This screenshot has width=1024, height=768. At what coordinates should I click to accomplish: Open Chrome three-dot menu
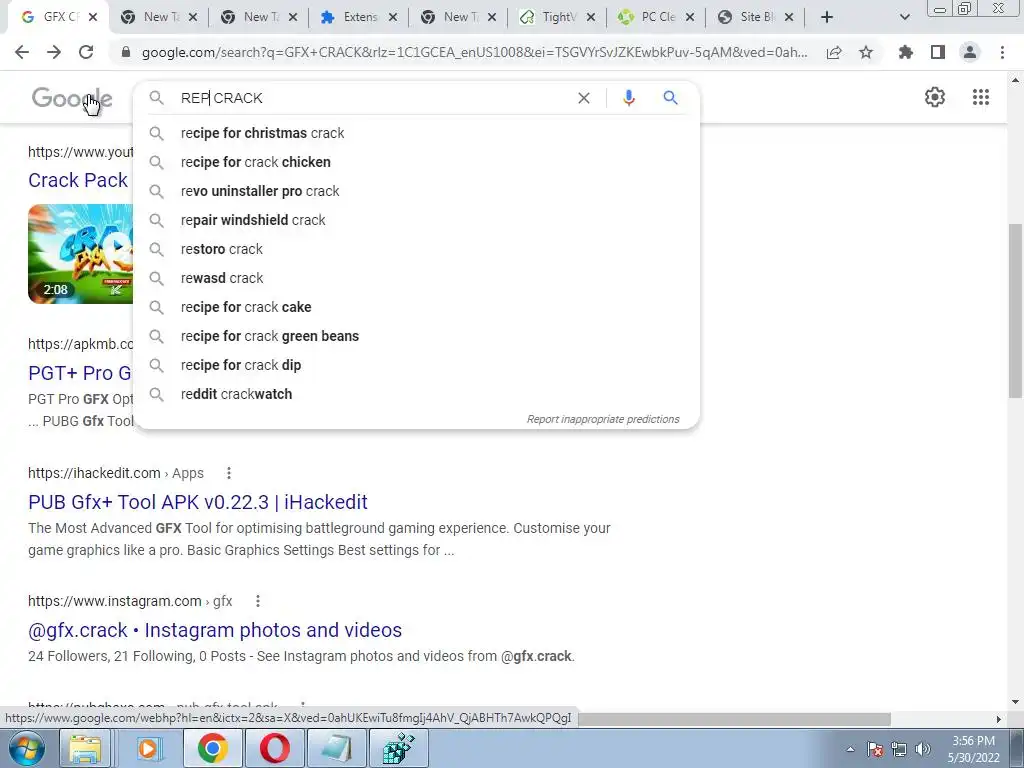tap(1002, 52)
